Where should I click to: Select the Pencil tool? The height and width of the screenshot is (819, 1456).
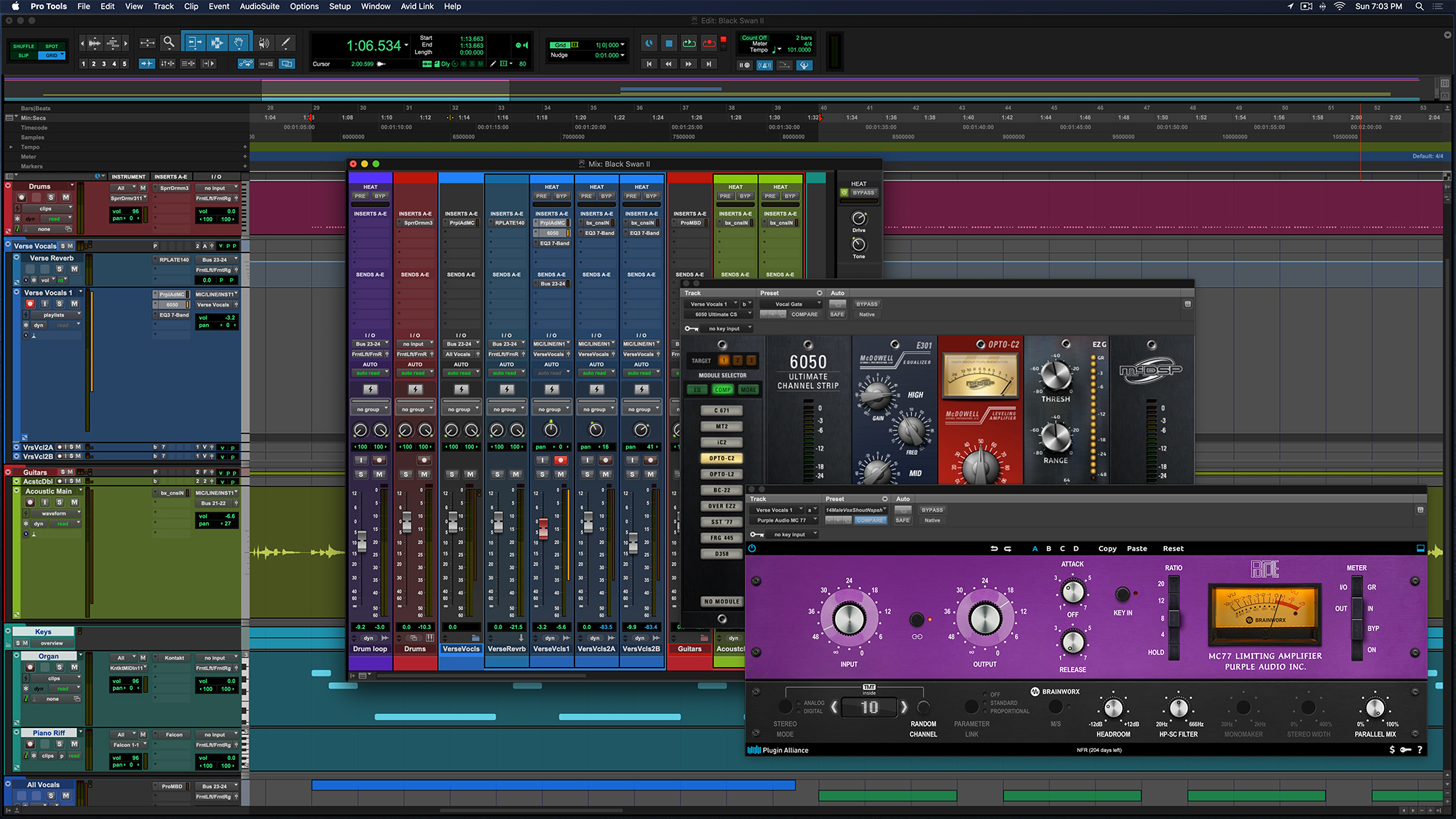click(285, 43)
